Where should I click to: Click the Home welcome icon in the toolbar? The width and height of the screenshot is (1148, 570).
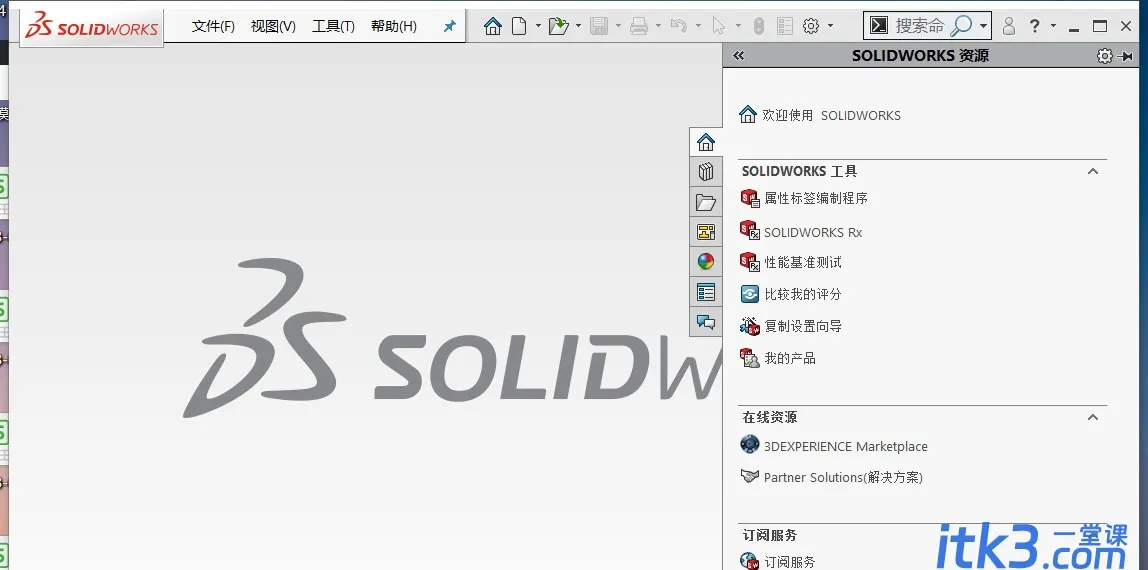(493, 26)
